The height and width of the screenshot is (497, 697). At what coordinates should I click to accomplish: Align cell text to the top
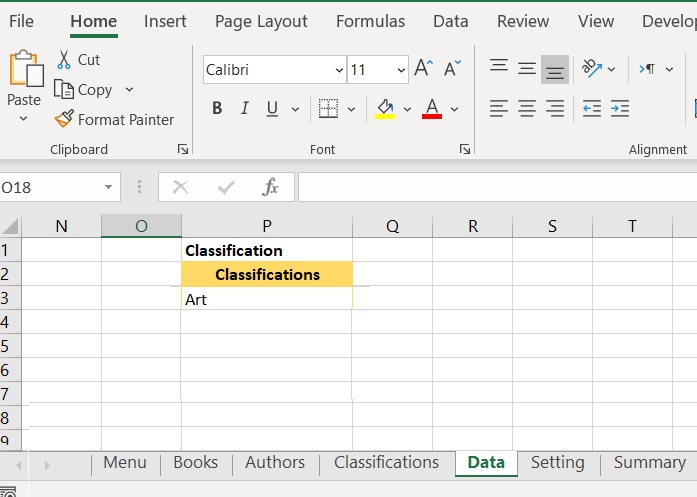point(499,68)
